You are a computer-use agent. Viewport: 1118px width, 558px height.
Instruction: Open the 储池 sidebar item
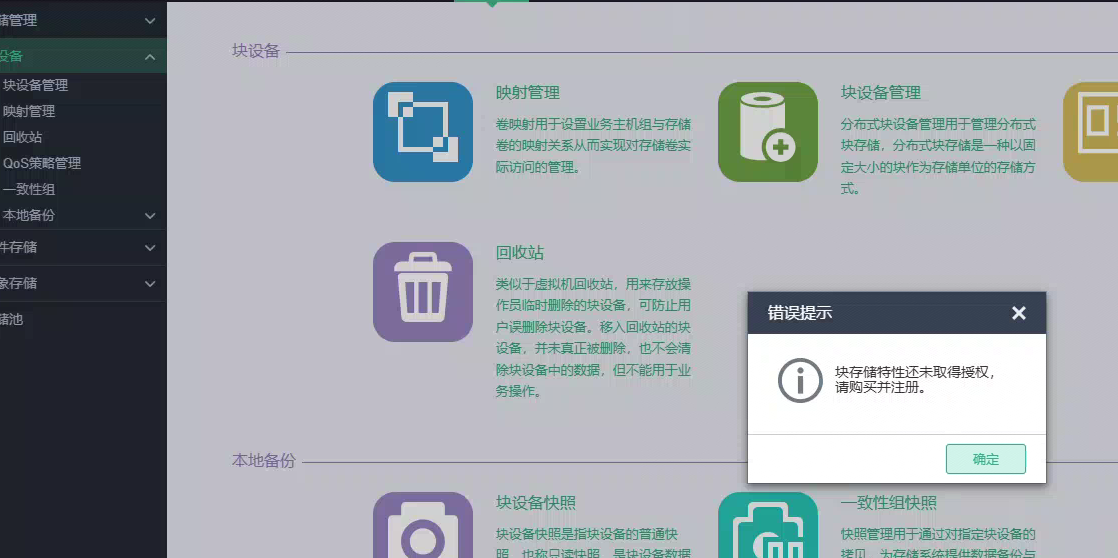pyautogui.click(x=12, y=319)
